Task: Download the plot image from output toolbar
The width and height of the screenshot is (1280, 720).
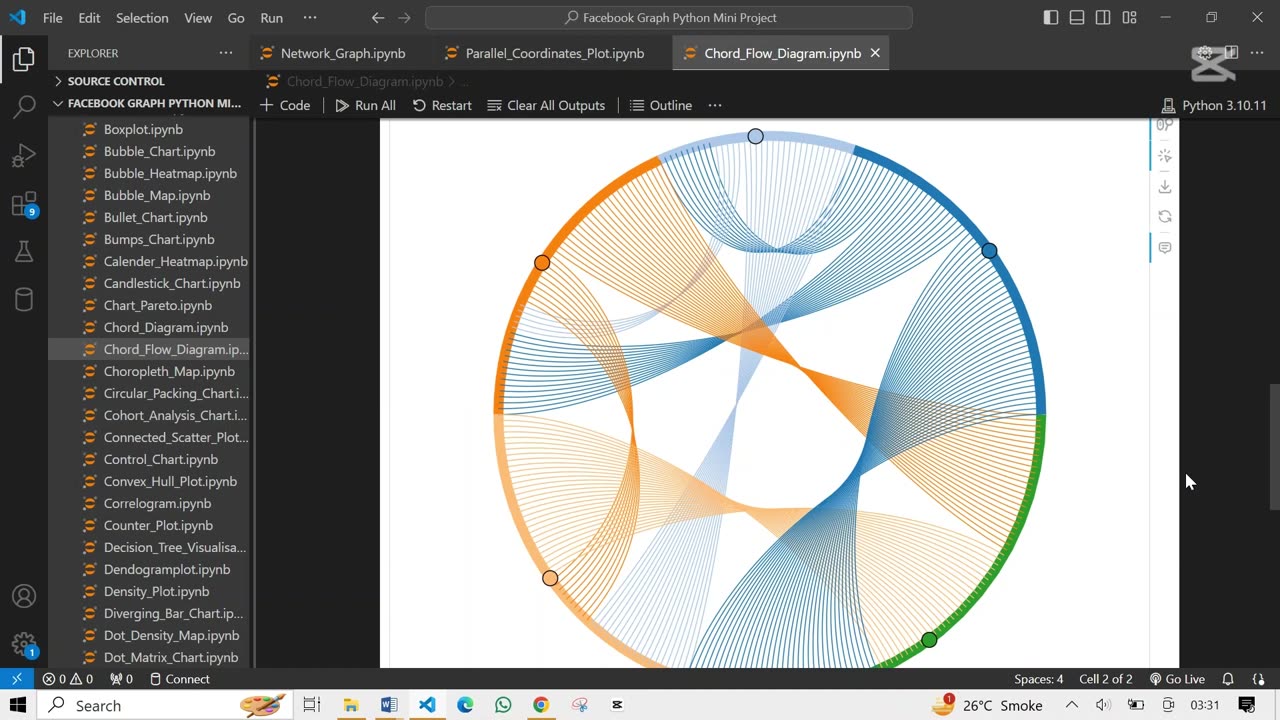Action: coord(1165,186)
